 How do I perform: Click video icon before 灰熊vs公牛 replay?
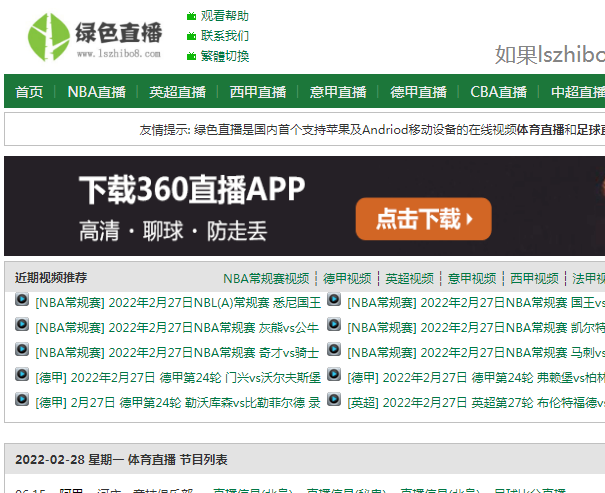click(x=22, y=326)
